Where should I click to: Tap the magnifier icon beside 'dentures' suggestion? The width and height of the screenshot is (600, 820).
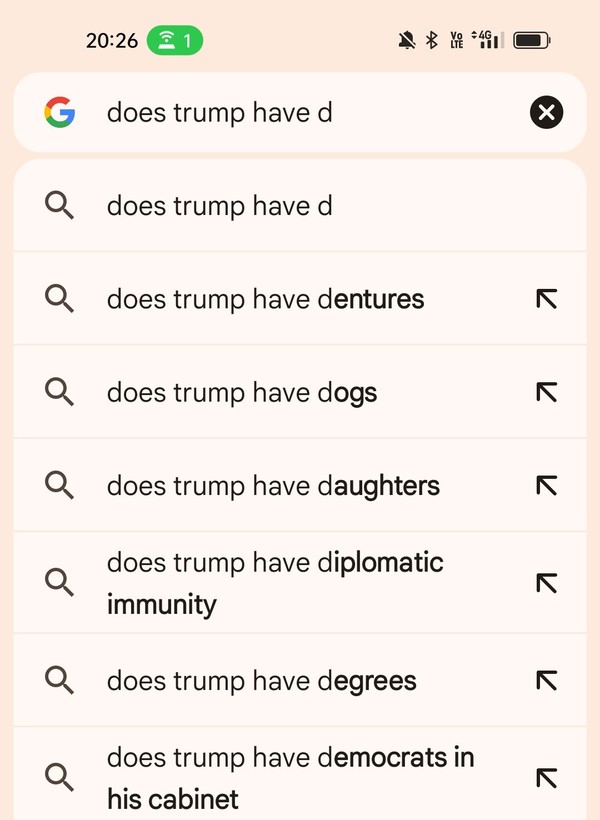click(x=60, y=299)
